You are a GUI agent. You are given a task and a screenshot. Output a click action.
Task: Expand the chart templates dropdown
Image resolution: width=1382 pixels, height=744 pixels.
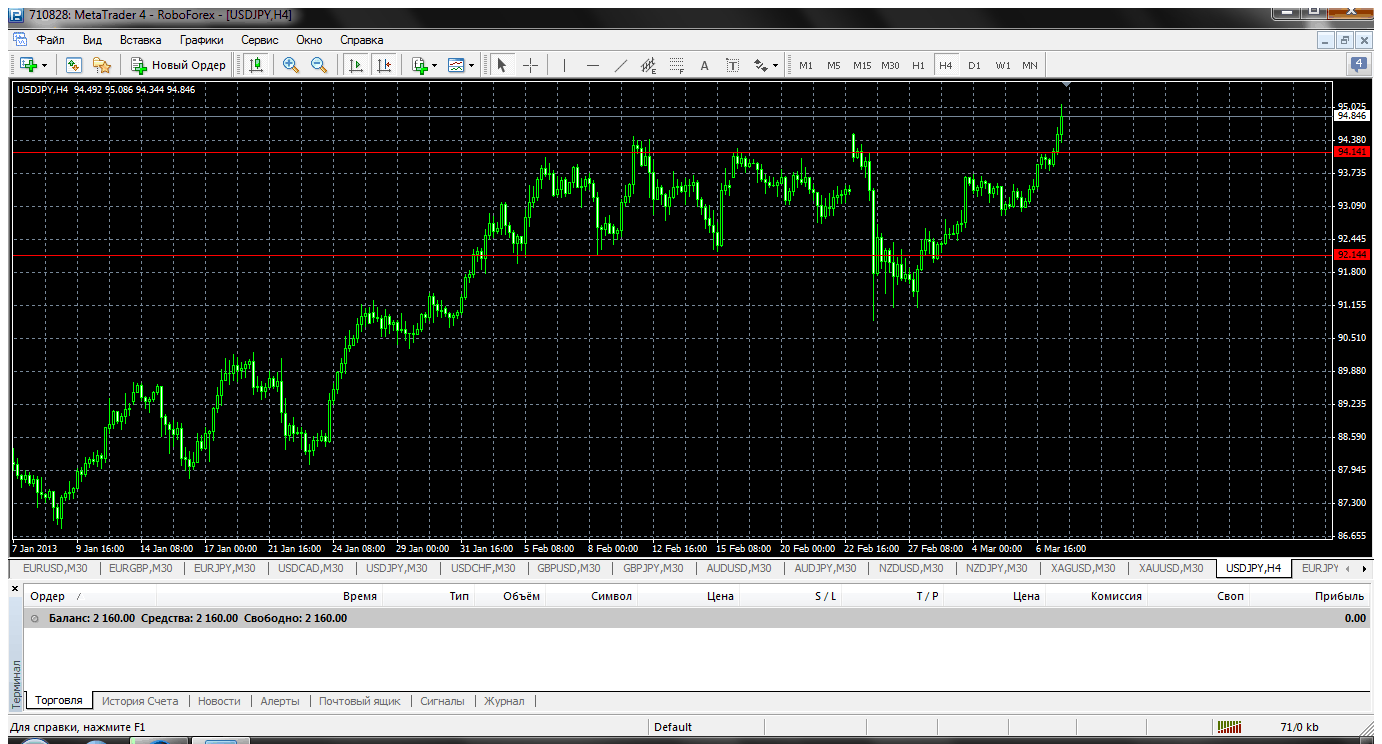click(x=471, y=65)
